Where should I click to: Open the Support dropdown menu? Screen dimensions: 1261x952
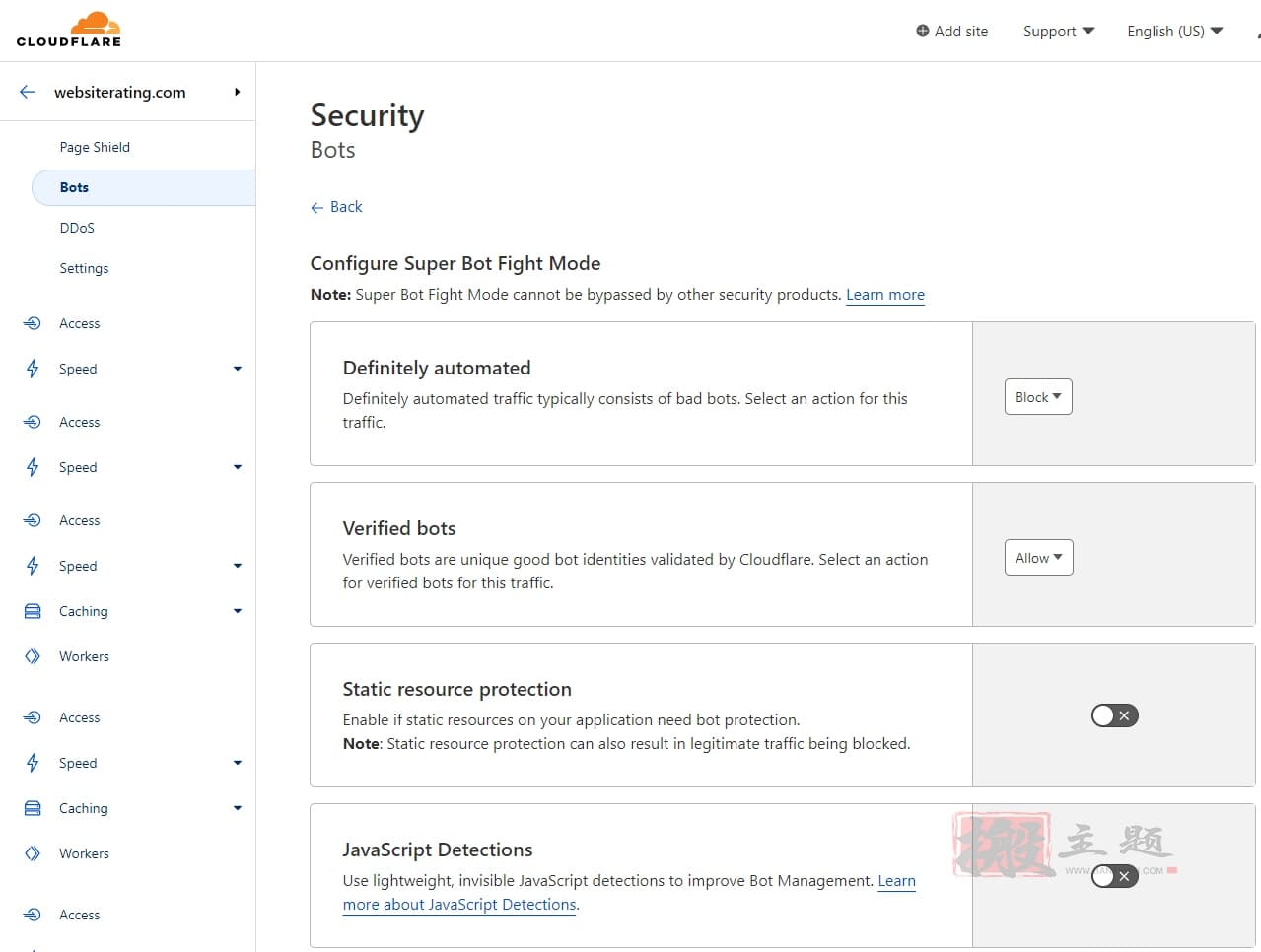pos(1059,31)
